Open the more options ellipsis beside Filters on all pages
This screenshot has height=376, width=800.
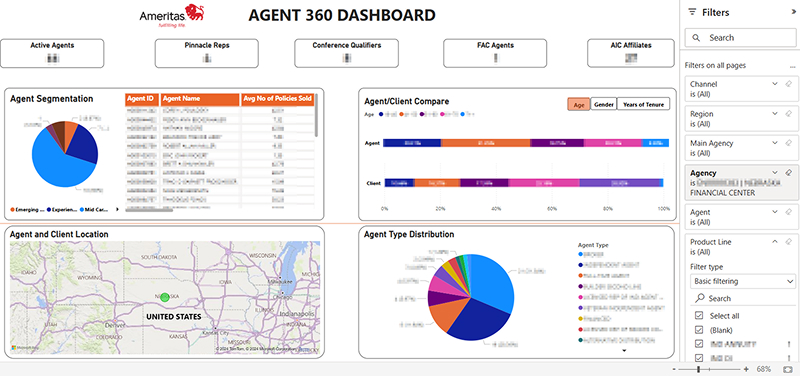pyautogui.click(x=792, y=66)
